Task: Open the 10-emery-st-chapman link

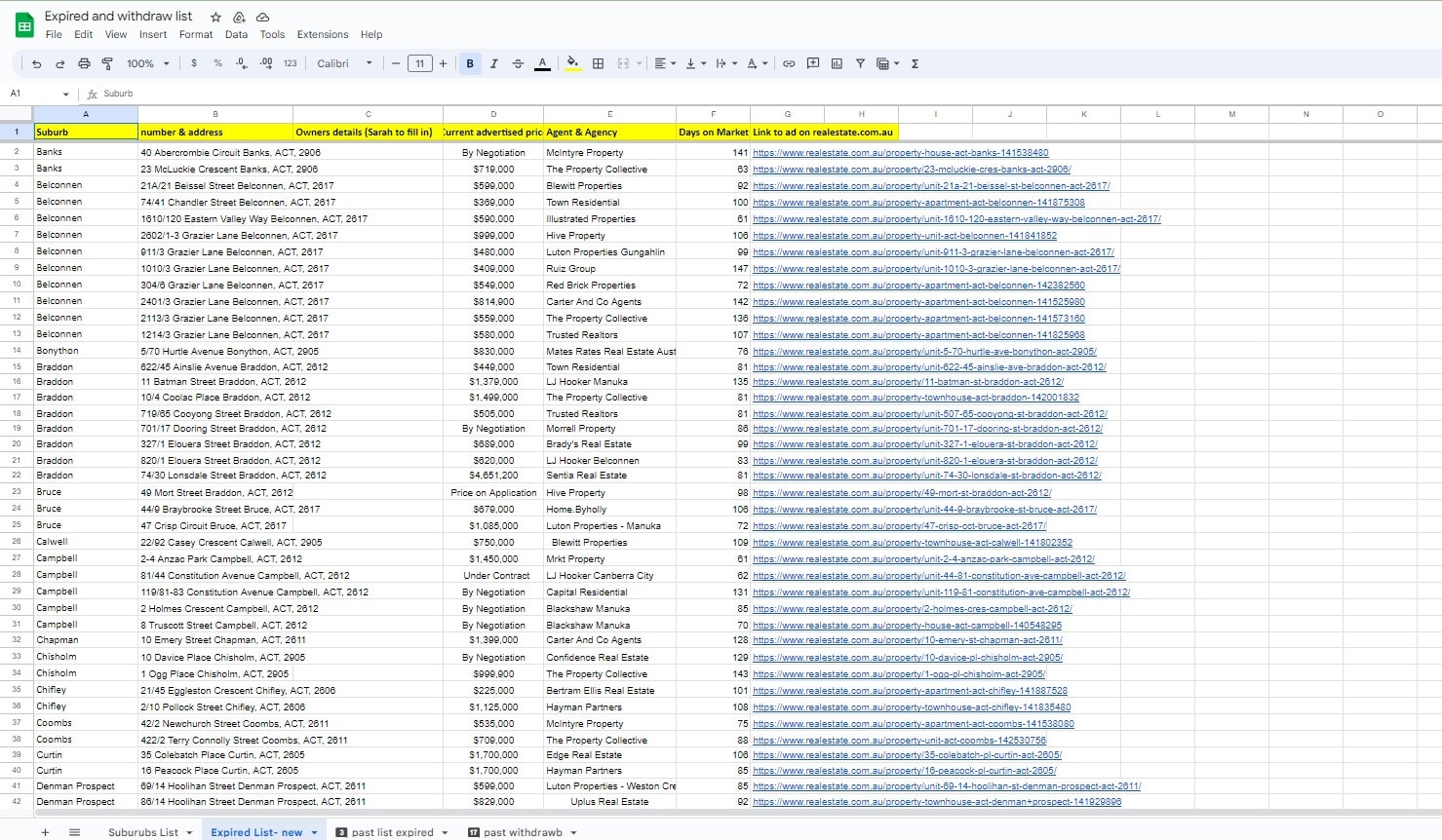Action: click(x=907, y=640)
